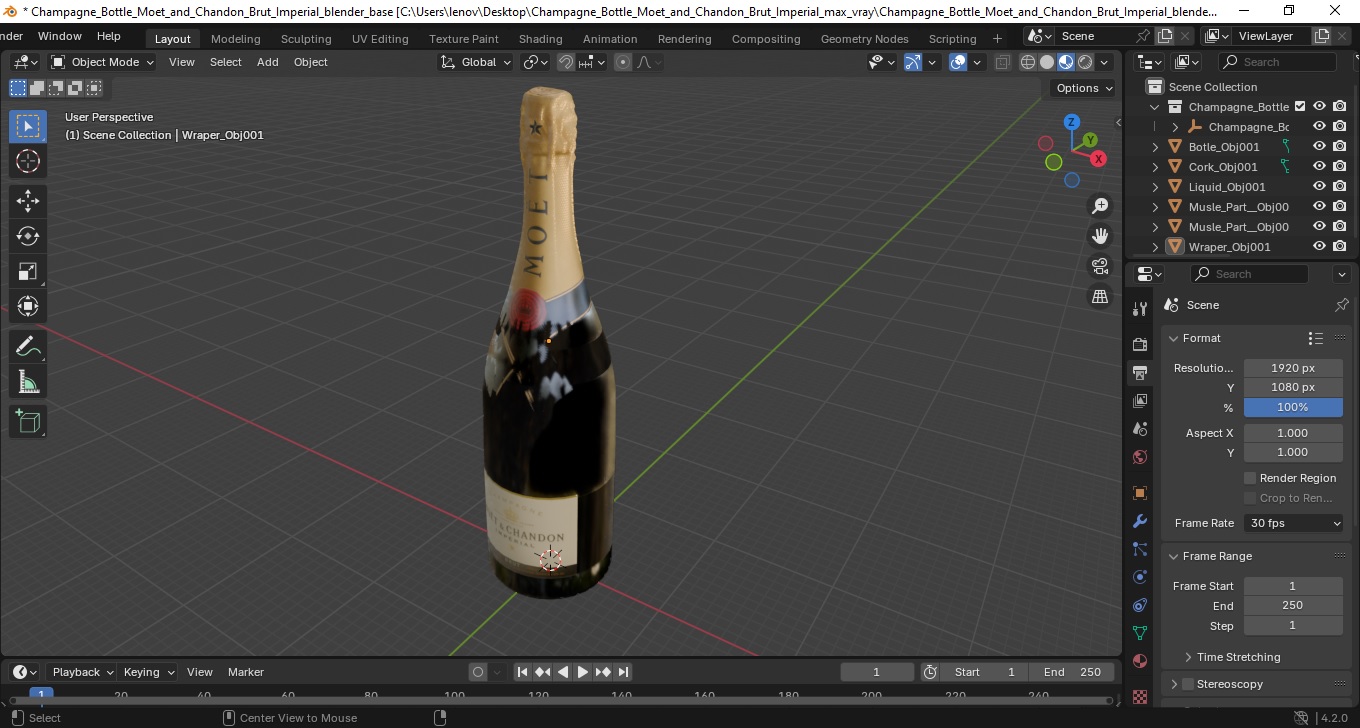1360x728 pixels.
Task: Hide Cork_Obj001 with its eye icon
Action: tap(1319, 166)
